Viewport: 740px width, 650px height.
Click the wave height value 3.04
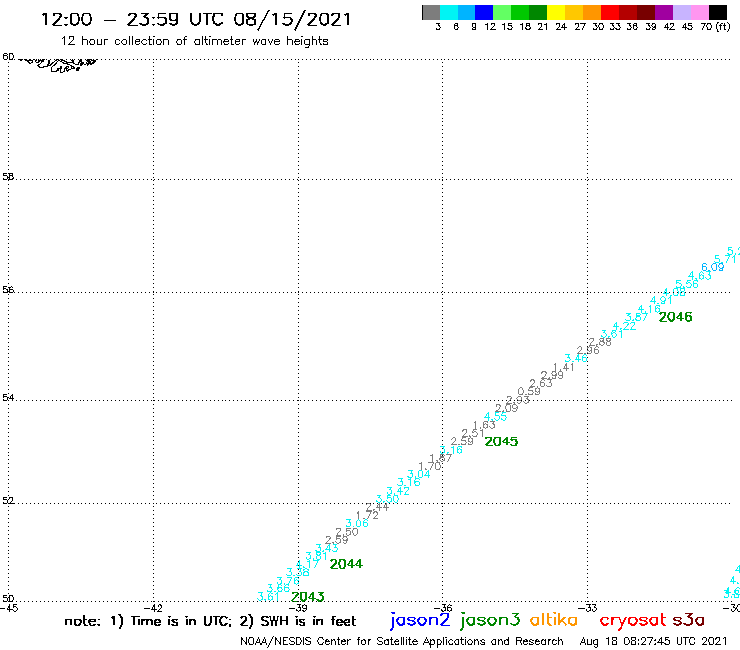(x=419, y=474)
